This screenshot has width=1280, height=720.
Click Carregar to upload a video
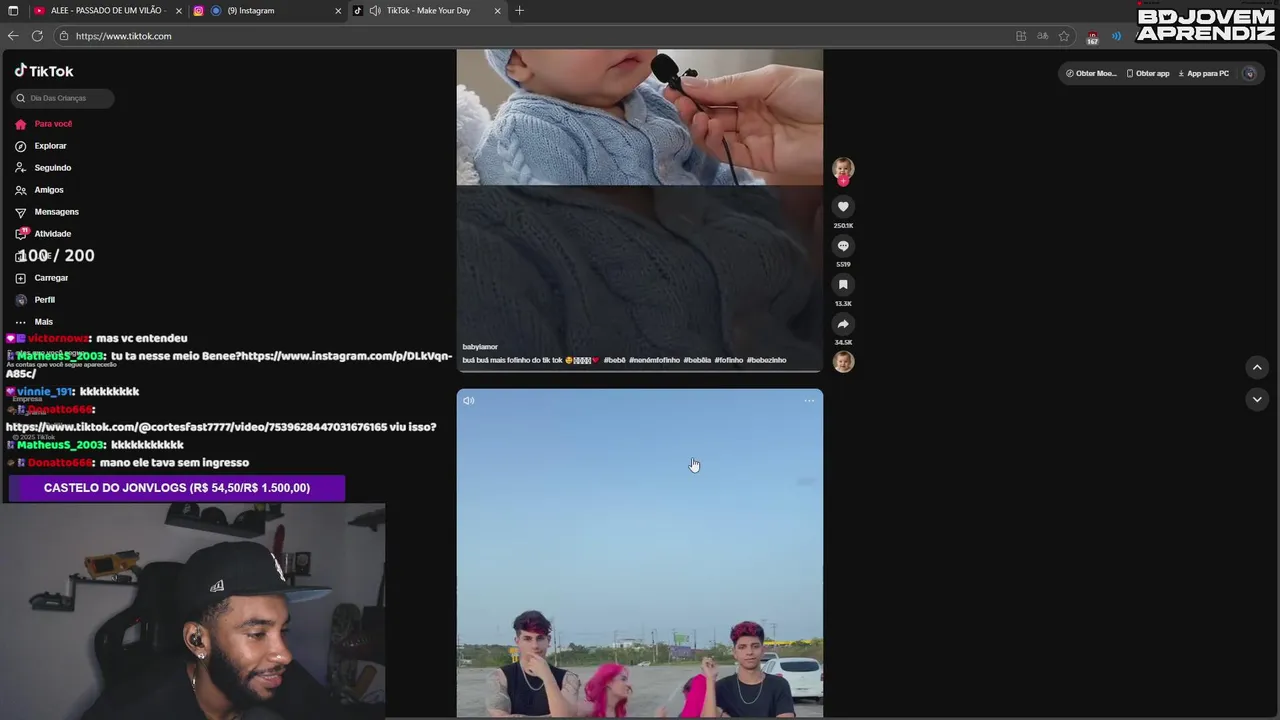click(x=42, y=278)
